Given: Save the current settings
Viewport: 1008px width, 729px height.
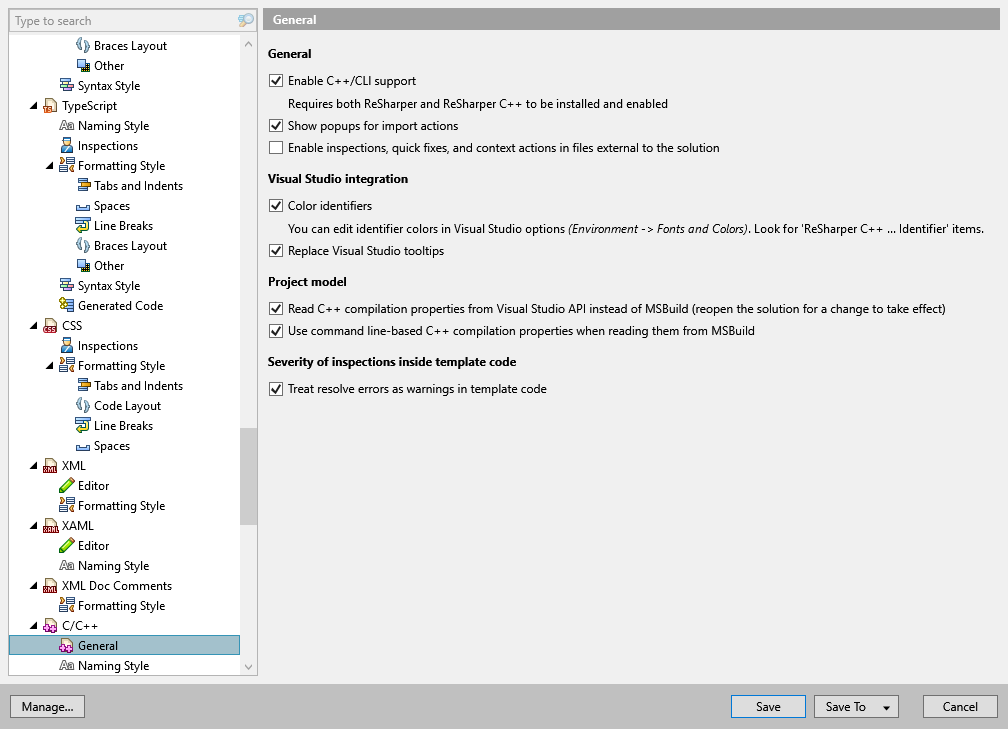Looking at the screenshot, I should [768, 706].
